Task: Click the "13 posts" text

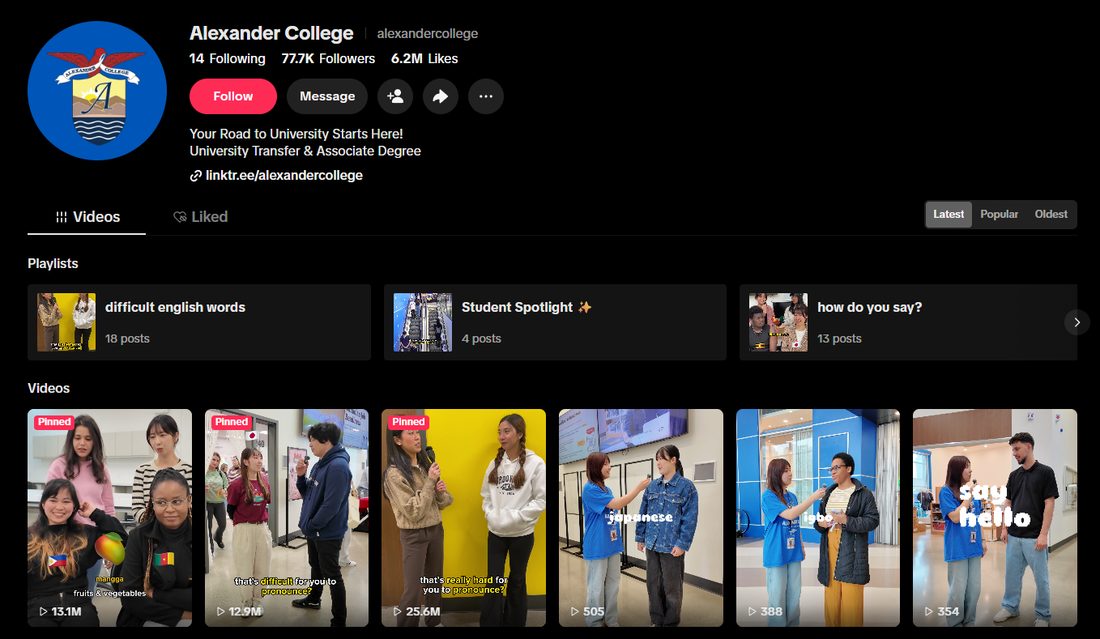Action: [839, 339]
